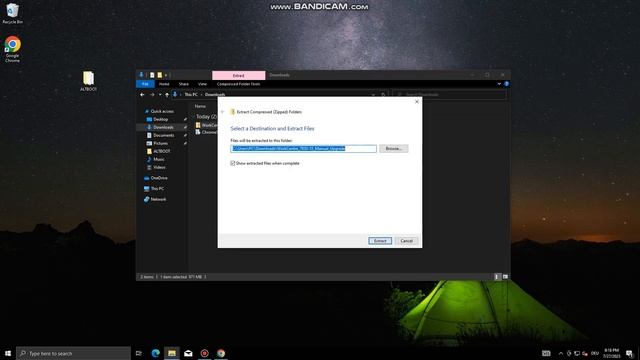
Task: Open the Home ribbon tab
Action: click(x=164, y=84)
